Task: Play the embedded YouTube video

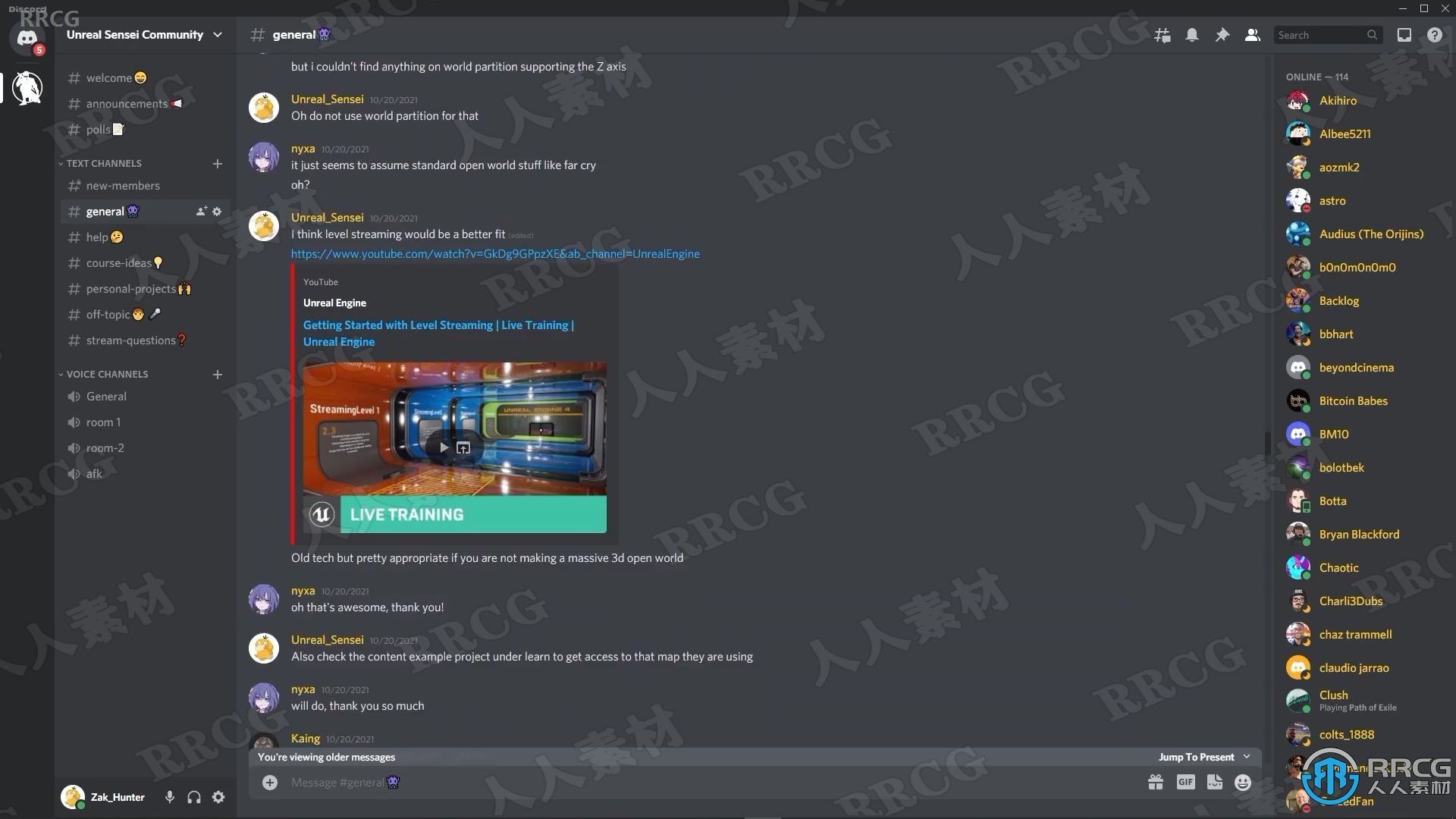Action: tap(444, 448)
